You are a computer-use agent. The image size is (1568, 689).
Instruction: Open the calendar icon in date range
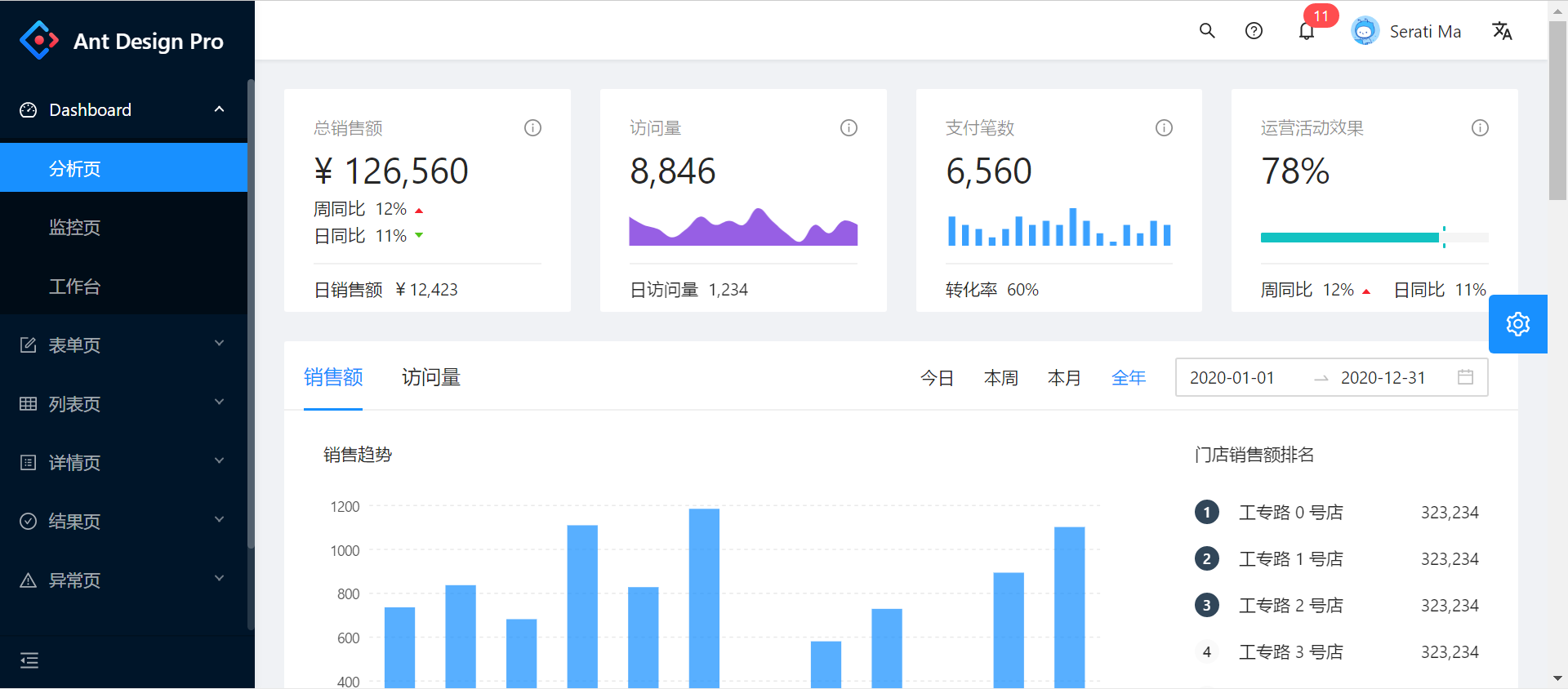(x=1466, y=377)
